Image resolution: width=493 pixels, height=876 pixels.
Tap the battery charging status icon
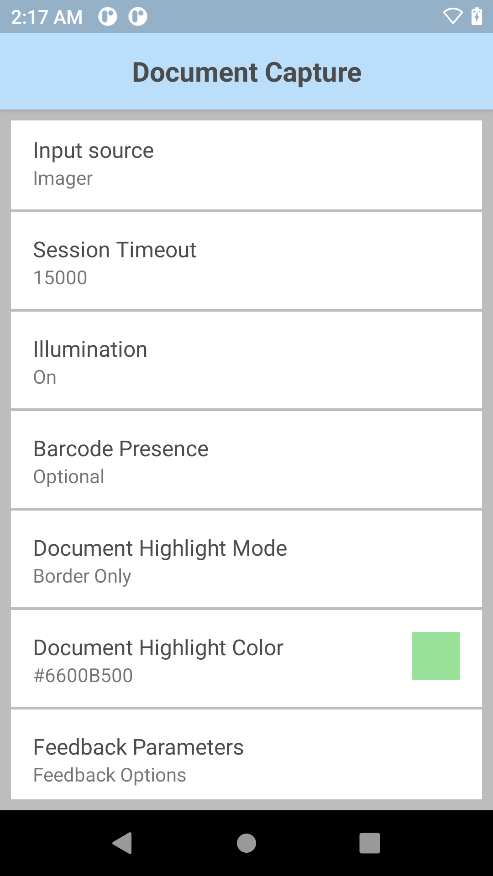point(476,16)
